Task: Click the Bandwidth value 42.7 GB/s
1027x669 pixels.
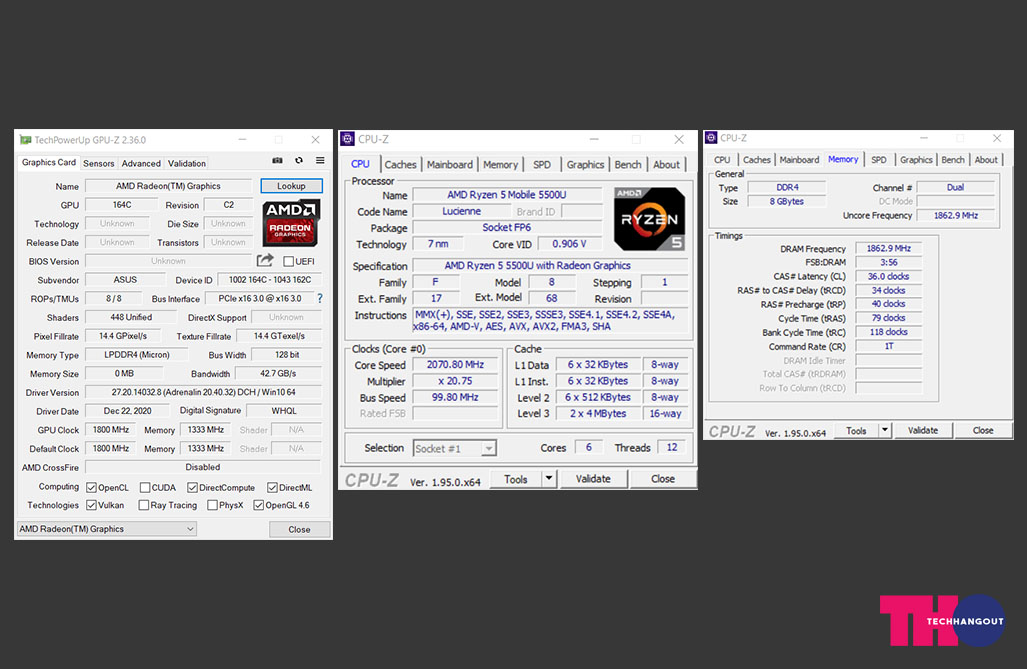Action: pyautogui.click(x=278, y=373)
